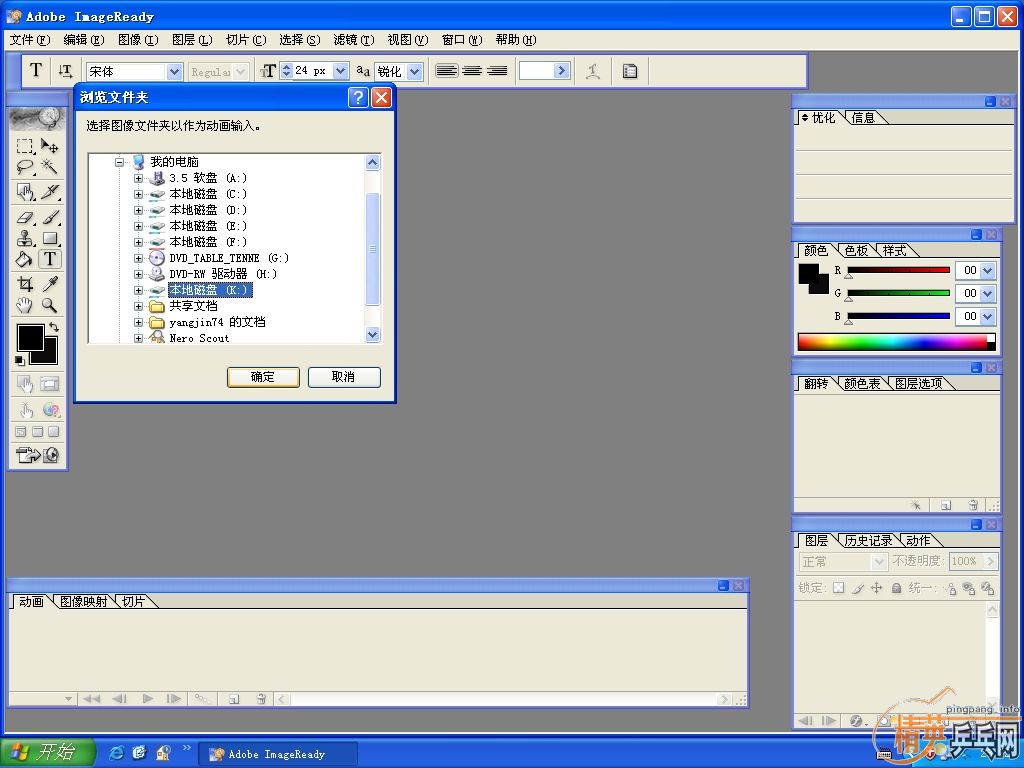This screenshot has height=768, width=1024.
Task: Click the help question mark in browse dialog
Action: 358,97
